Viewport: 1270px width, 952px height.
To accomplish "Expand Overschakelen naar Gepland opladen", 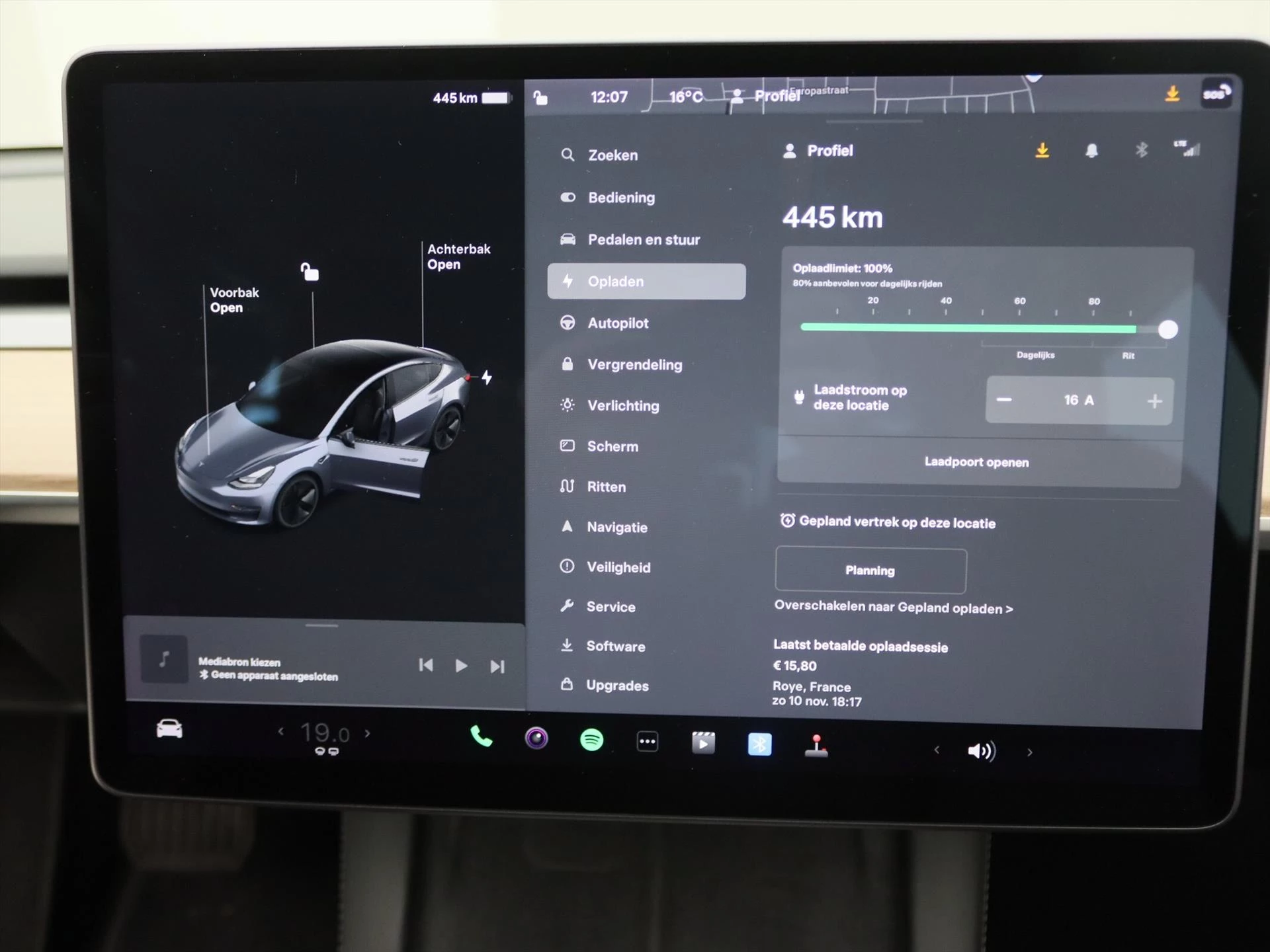I will coord(894,608).
